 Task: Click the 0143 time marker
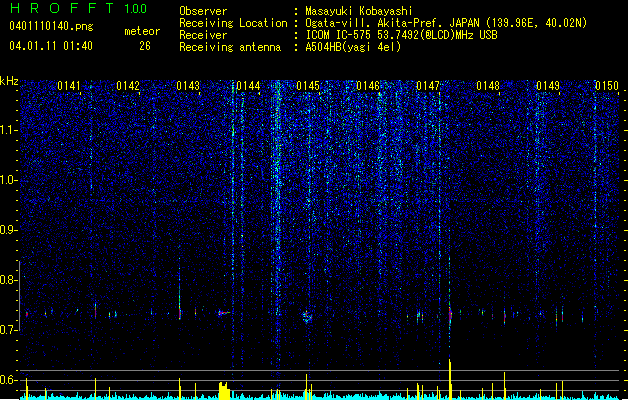188,86
